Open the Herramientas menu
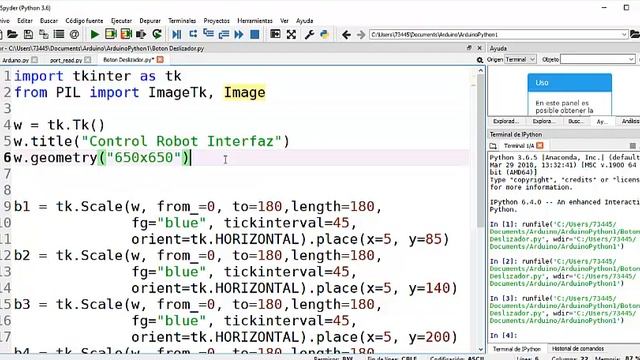The height and width of the screenshot is (360, 640). pos(255,20)
